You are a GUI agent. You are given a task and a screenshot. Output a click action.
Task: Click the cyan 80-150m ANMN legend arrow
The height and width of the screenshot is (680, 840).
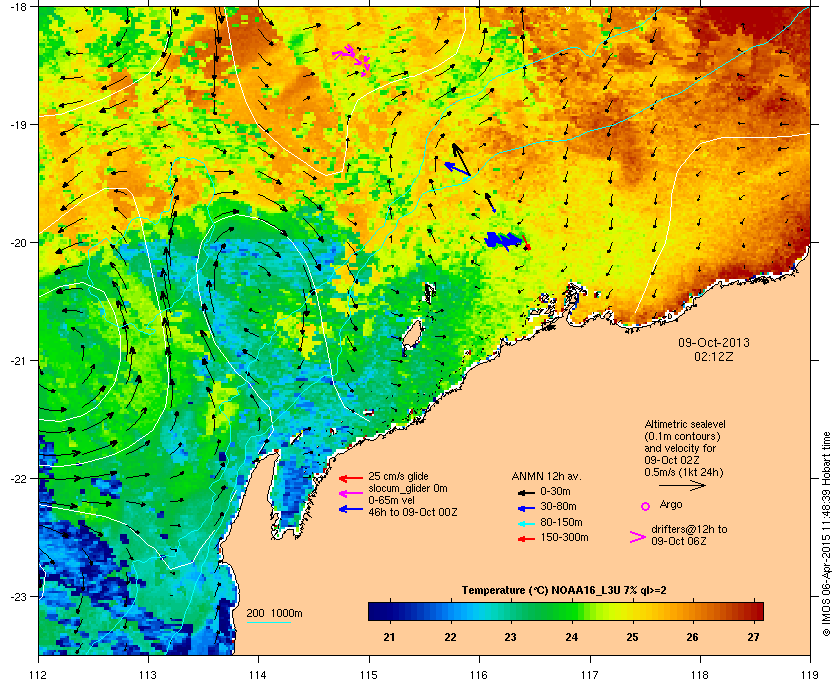coord(526,524)
